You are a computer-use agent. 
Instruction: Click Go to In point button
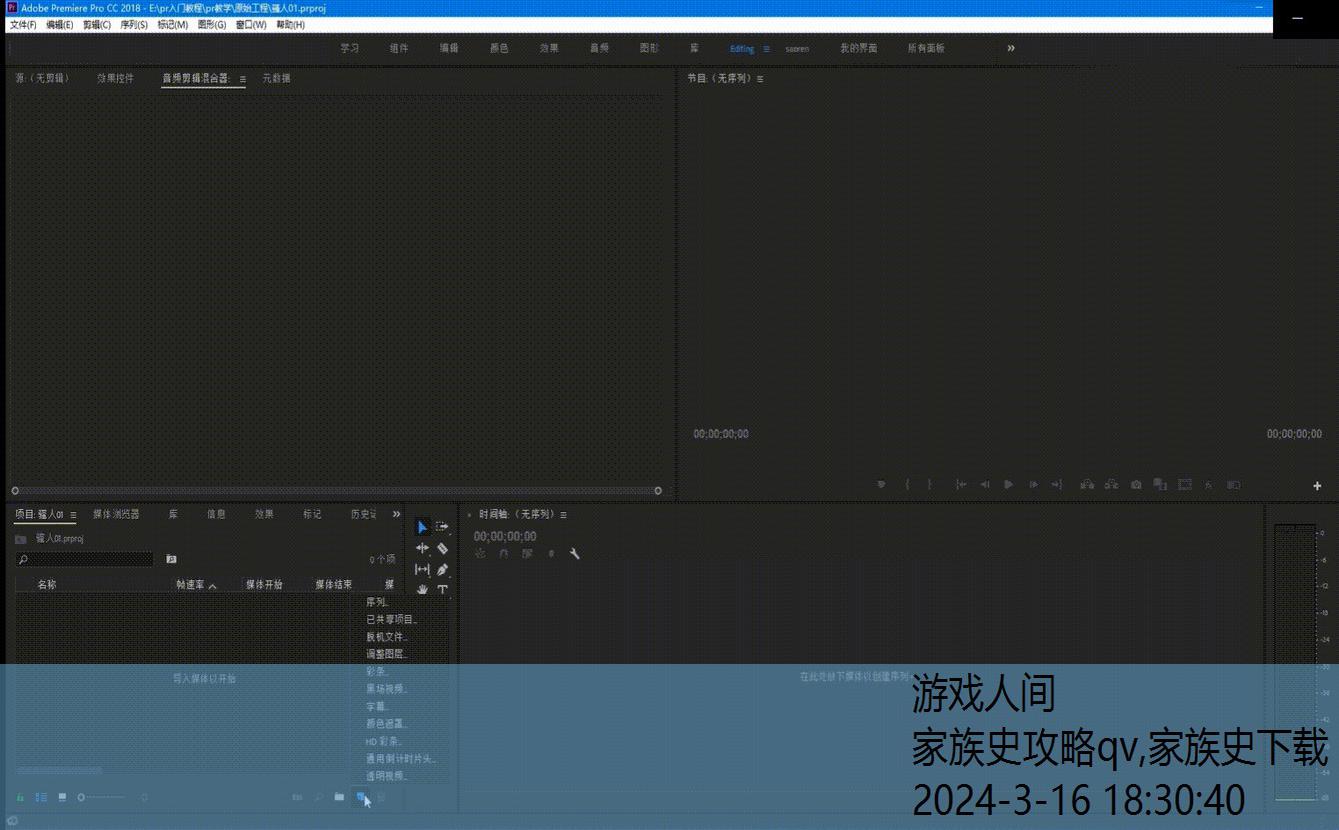961,484
